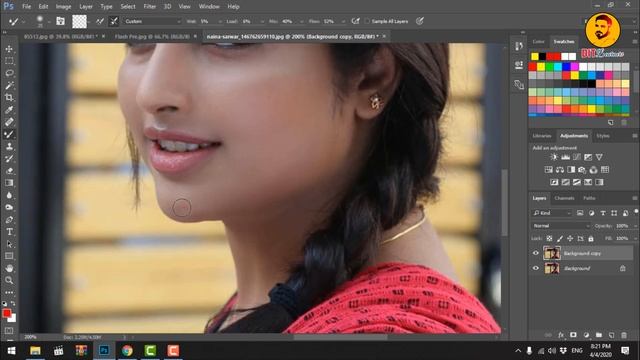Select the Lasso tool

click(x=9, y=73)
